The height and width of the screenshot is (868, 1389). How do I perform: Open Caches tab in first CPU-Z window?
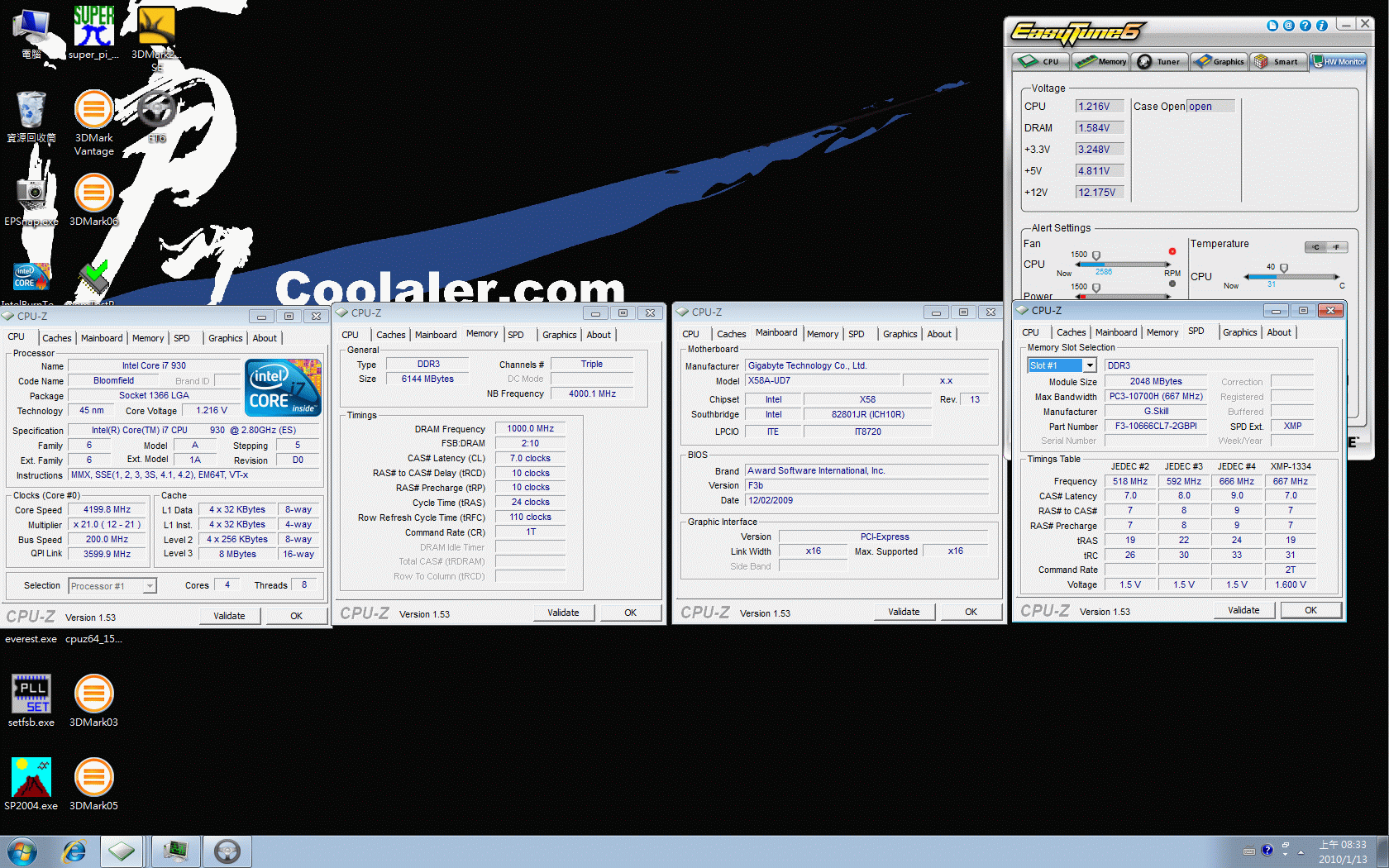click(x=56, y=338)
